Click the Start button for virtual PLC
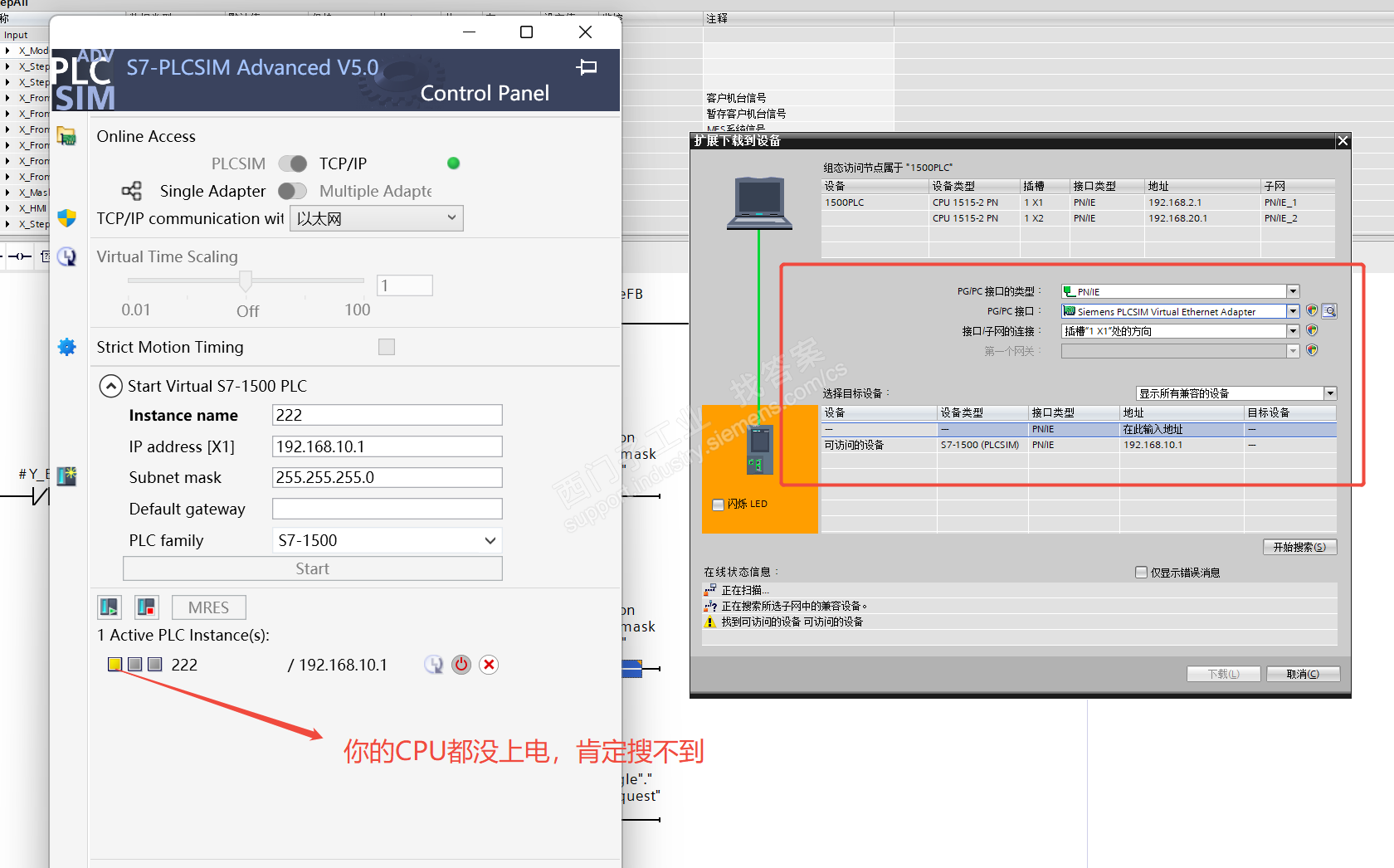1394x868 pixels. coord(313,568)
